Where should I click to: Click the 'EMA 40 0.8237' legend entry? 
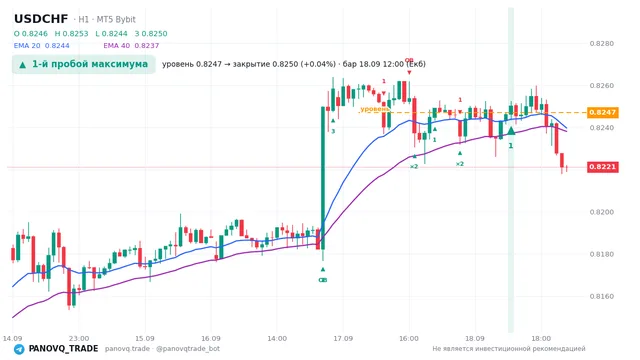point(131,46)
